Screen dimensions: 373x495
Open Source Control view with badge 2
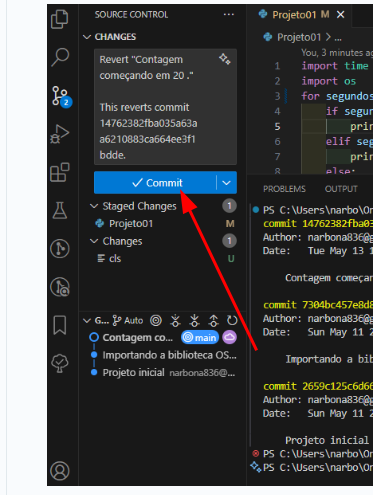click(x=61, y=96)
